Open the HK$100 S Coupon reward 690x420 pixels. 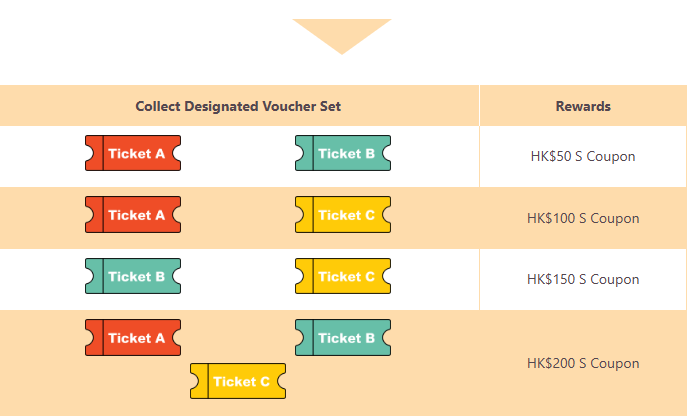[583, 218]
